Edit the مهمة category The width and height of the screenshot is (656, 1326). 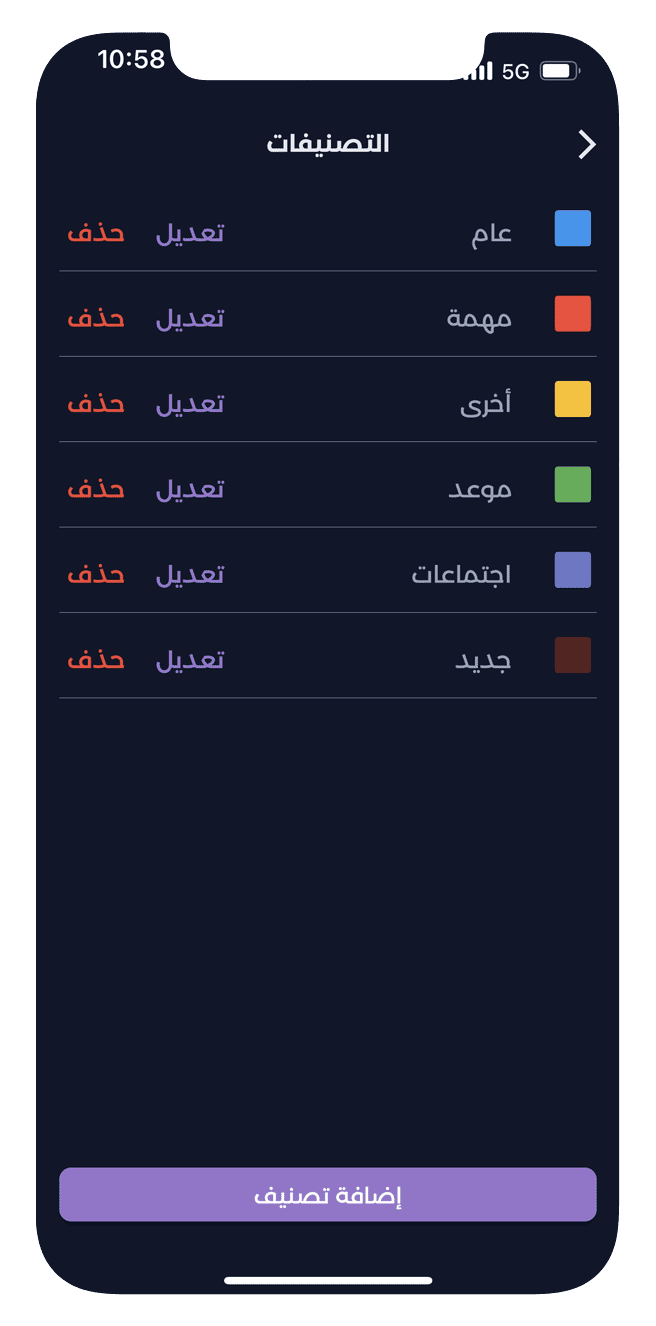tap(190, 317)
